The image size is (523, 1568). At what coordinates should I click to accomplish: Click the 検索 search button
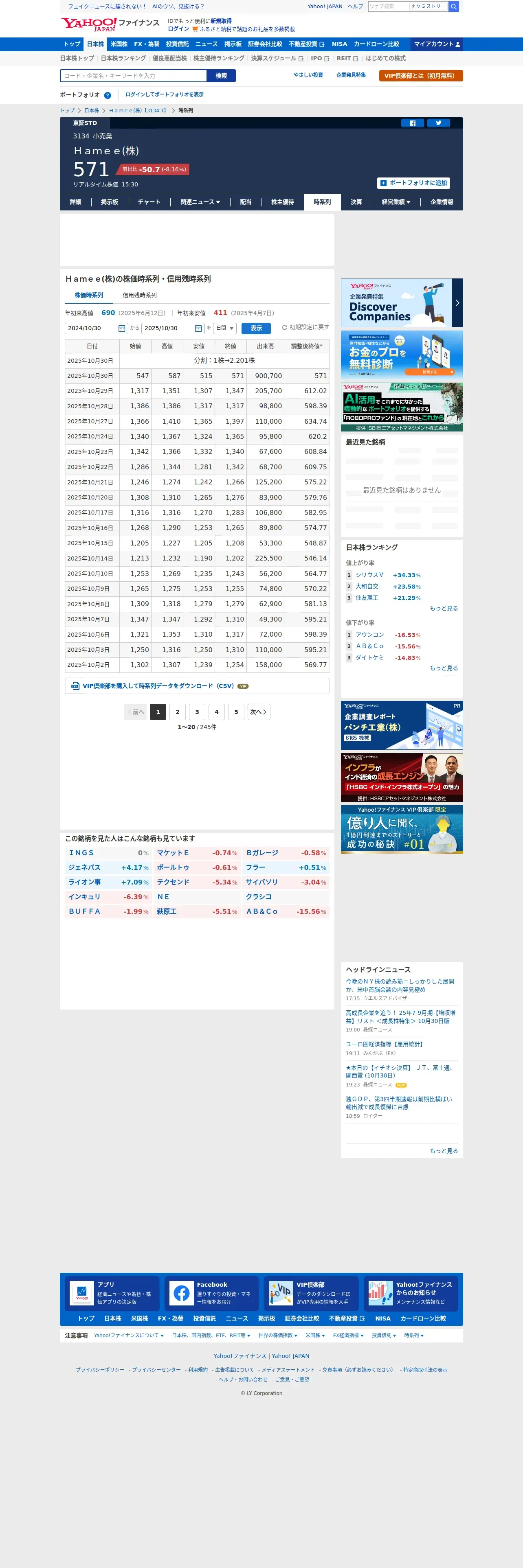tap(221, 75)
